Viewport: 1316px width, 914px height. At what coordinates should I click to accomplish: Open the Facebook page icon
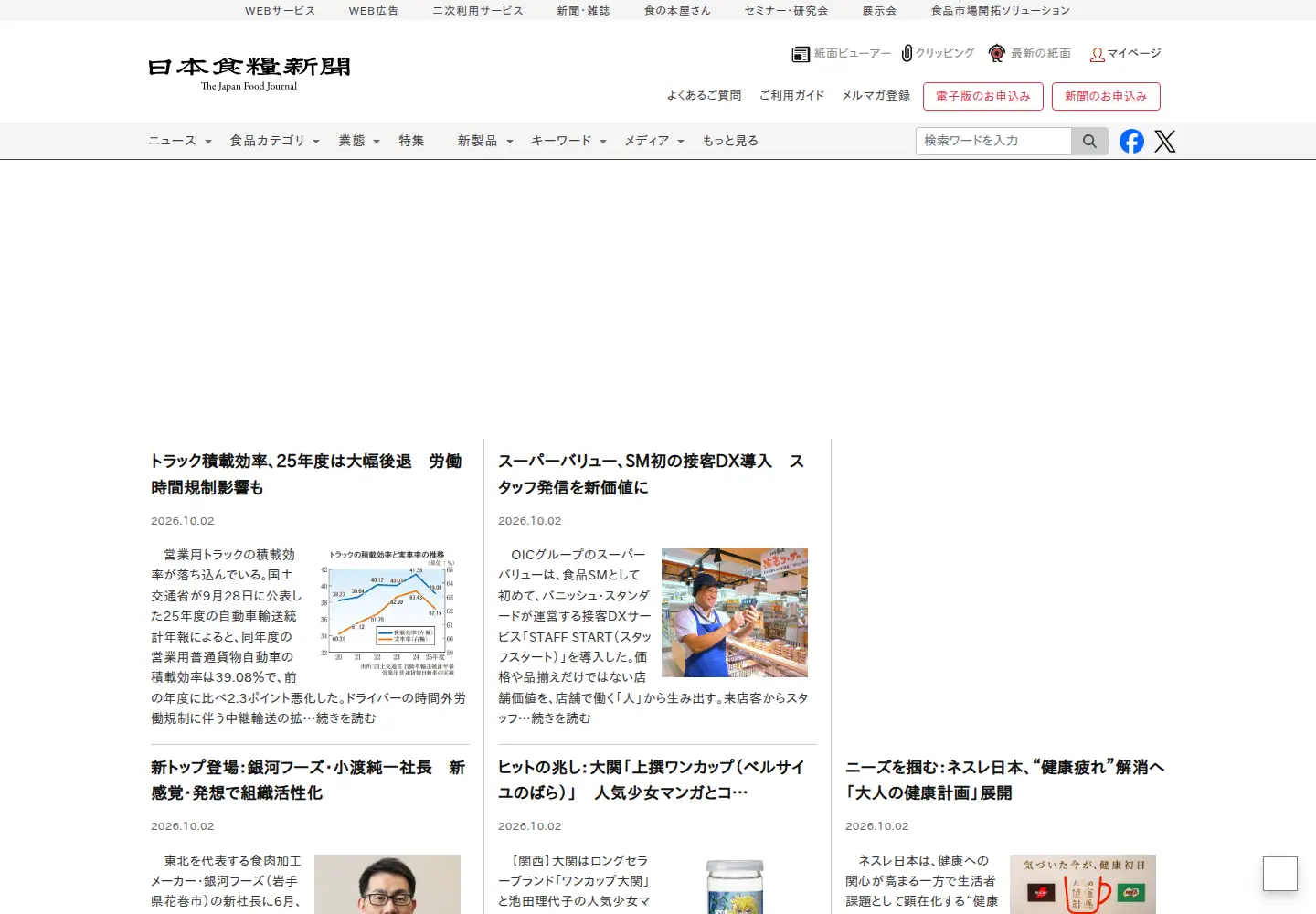pos(1131,141)
